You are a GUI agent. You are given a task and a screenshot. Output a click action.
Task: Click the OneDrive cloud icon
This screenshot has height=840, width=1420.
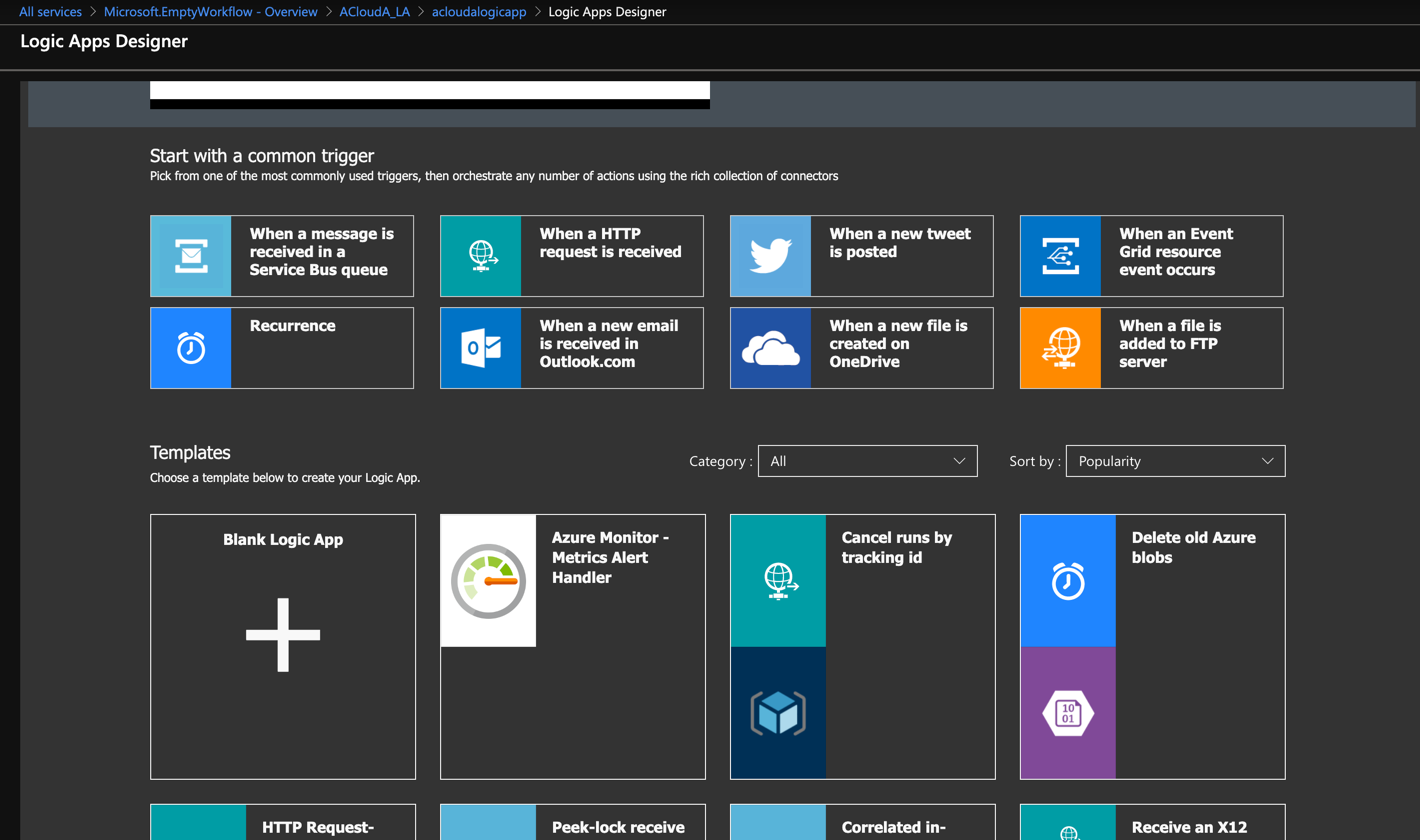pyautogui.click(x=771, y=348)
